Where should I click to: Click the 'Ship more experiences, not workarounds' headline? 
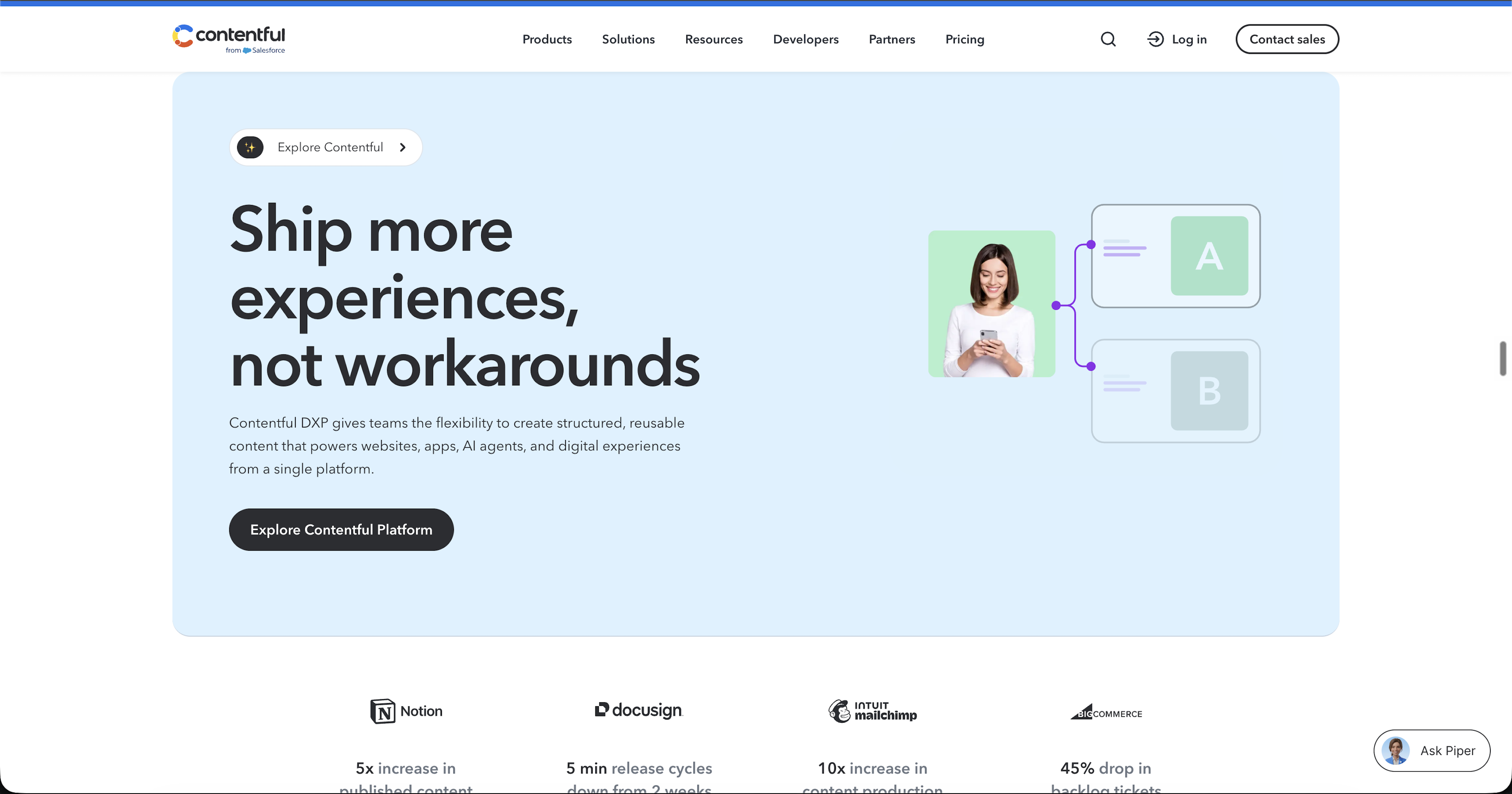tap(465, 296)
